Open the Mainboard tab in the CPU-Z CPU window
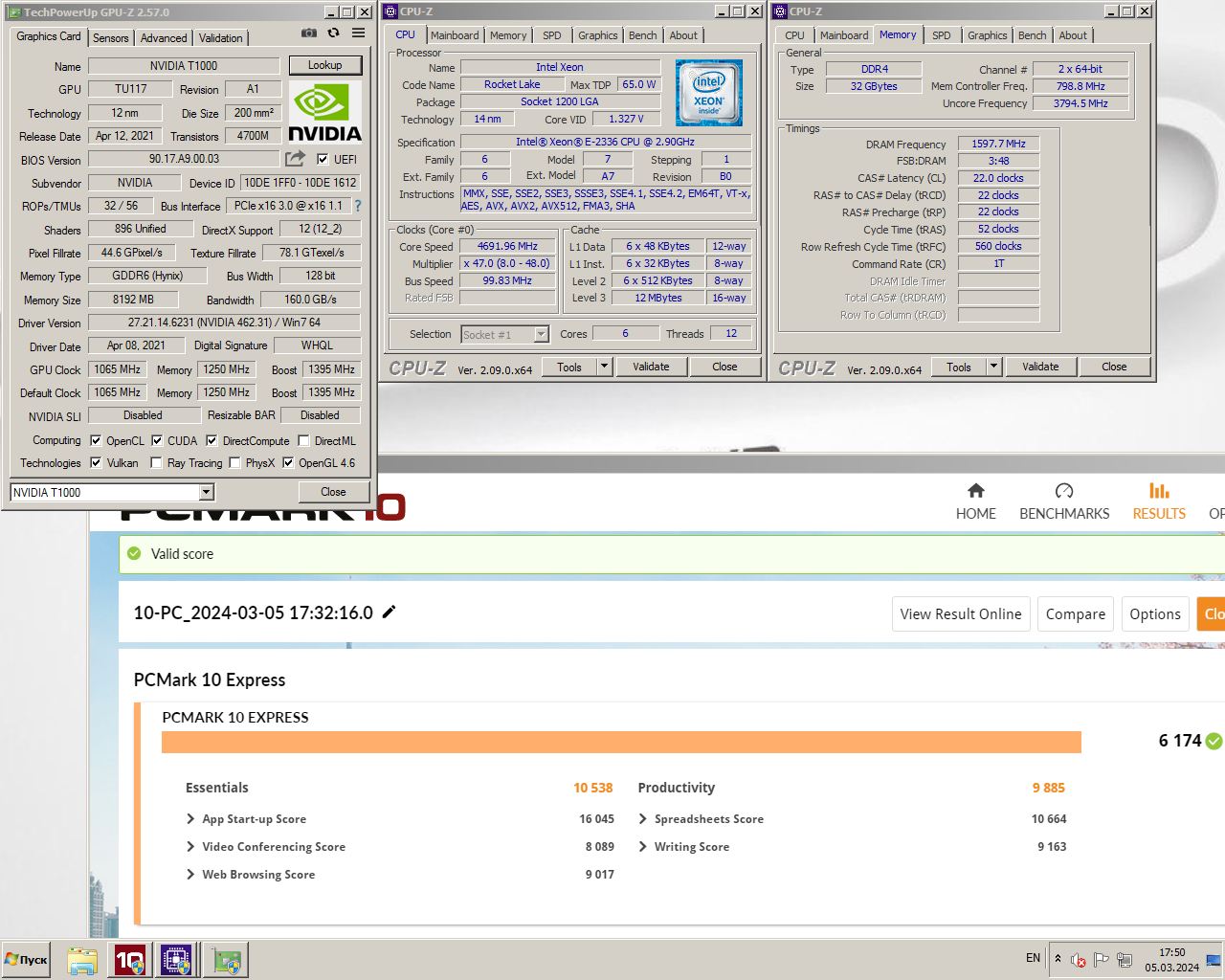The image size is (1225, 980). pyautogui.click(x=455, y=35)
